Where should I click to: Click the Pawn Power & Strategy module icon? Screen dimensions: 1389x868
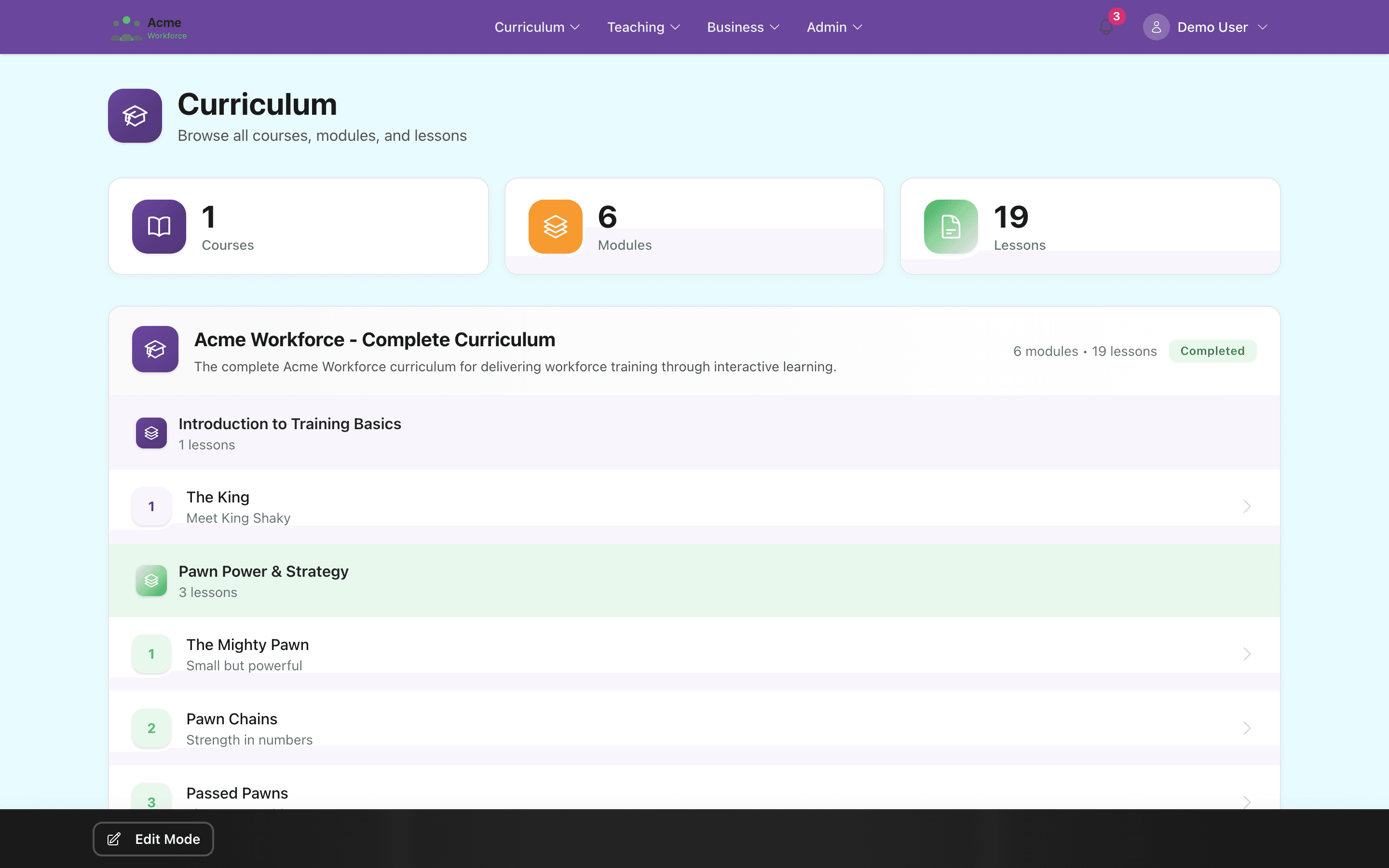point(151,581)
